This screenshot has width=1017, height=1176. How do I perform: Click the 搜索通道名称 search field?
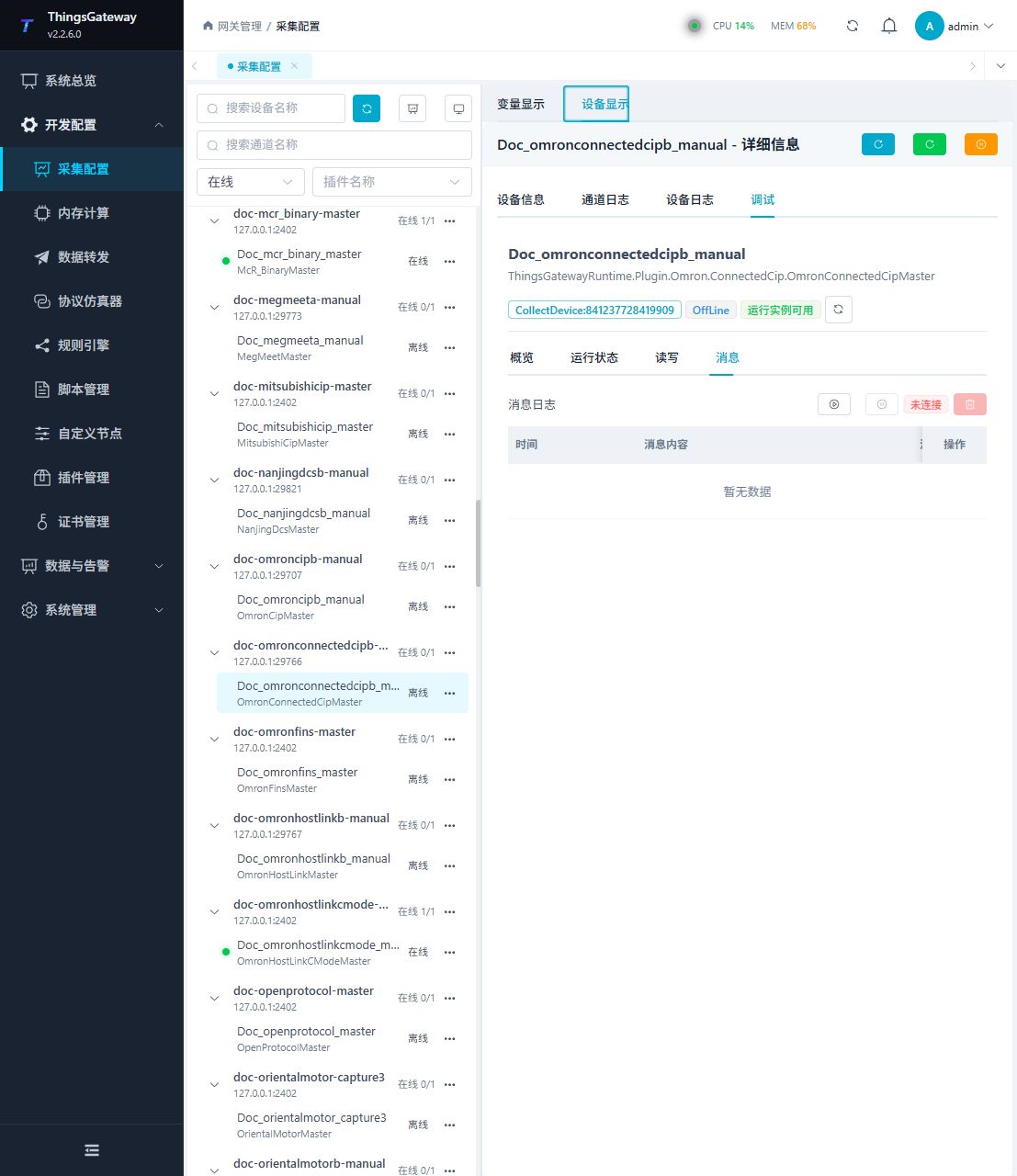pyautogui.click(x=334, y=145)
